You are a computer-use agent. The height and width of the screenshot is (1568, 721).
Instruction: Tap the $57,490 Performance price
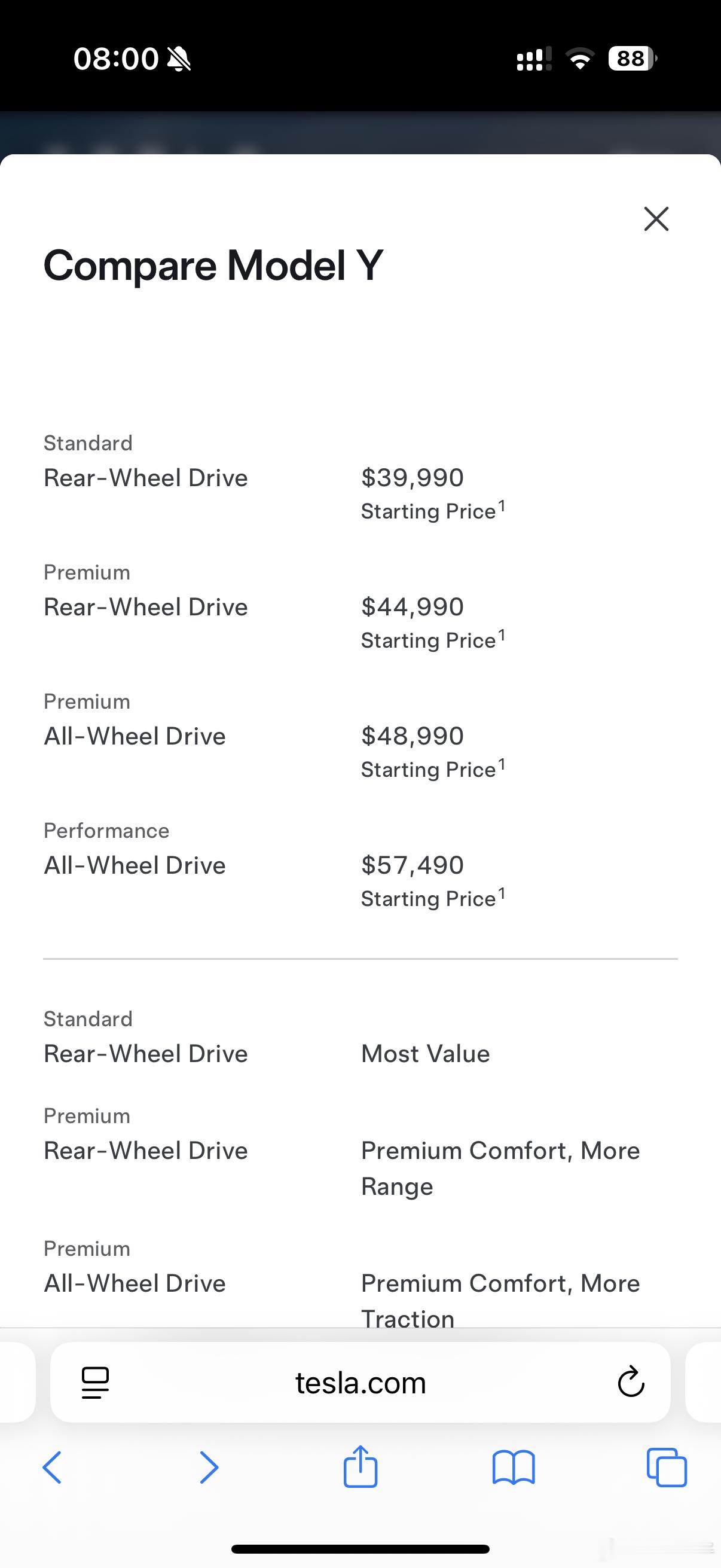413,865
